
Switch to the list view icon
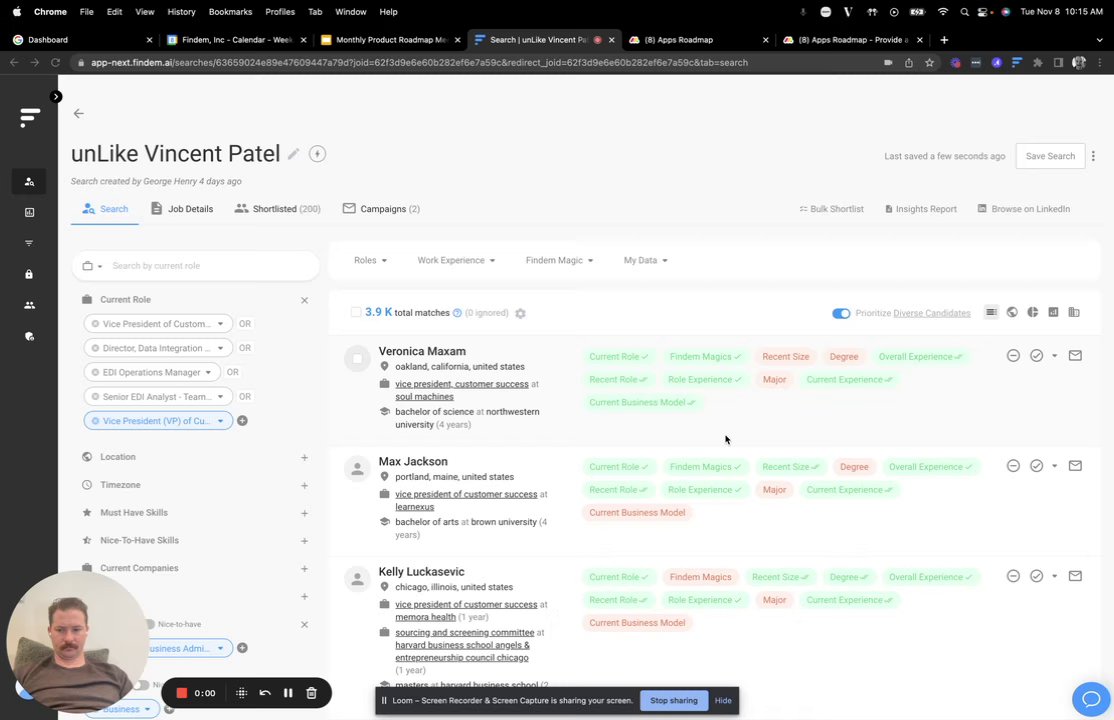991,312
